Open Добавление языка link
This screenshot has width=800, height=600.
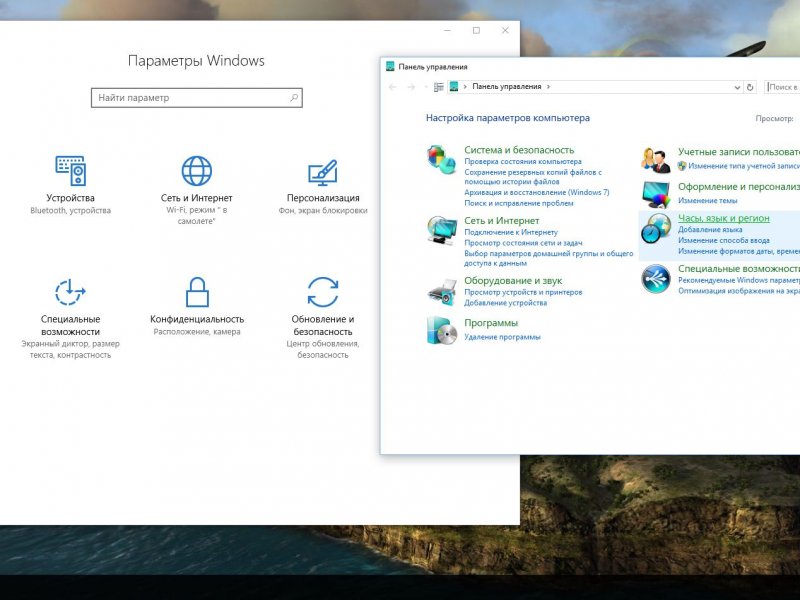click(x=710, y=230)
